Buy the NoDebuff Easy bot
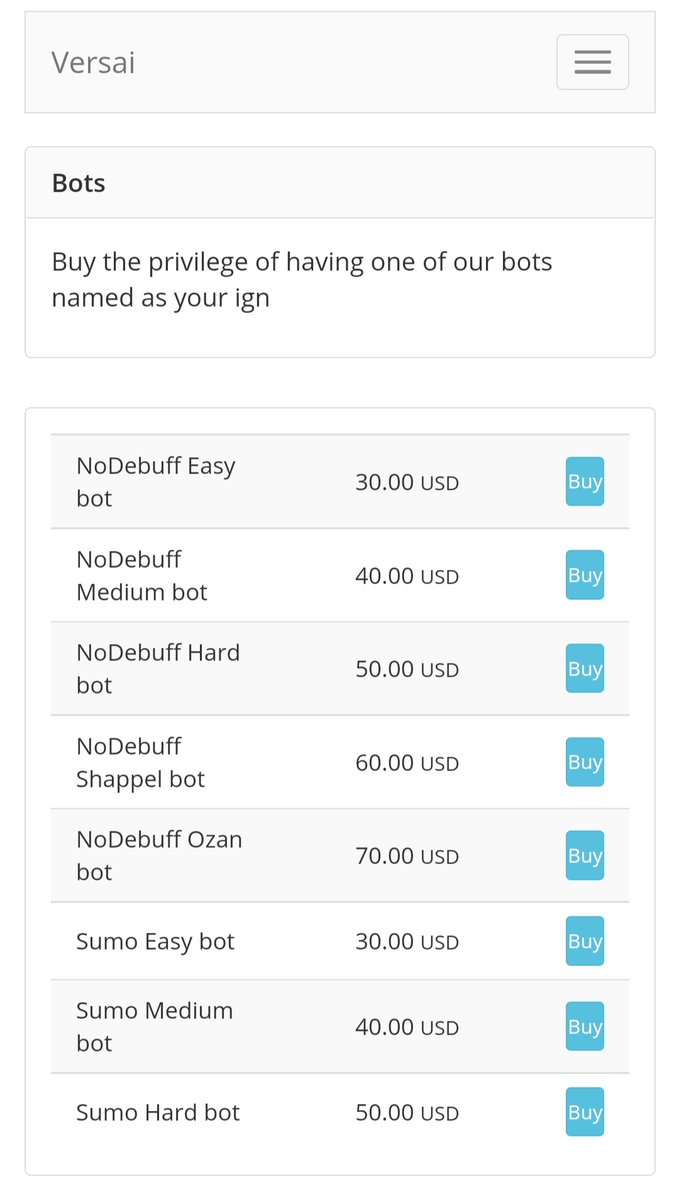Screen dimensions: 679x1200 [584, 481]
